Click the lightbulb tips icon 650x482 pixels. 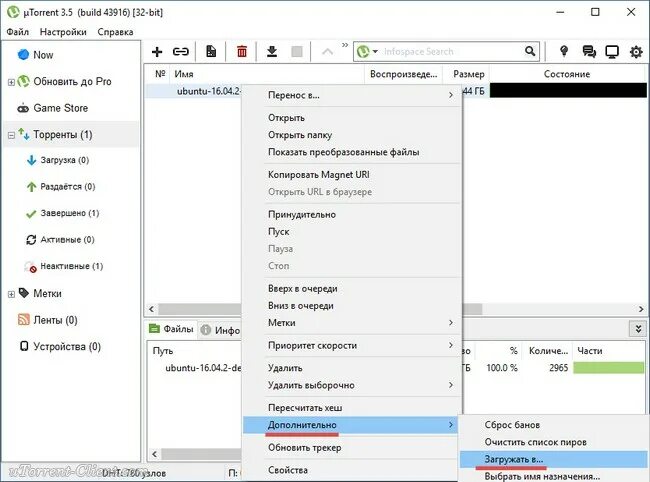click(564, 51)
